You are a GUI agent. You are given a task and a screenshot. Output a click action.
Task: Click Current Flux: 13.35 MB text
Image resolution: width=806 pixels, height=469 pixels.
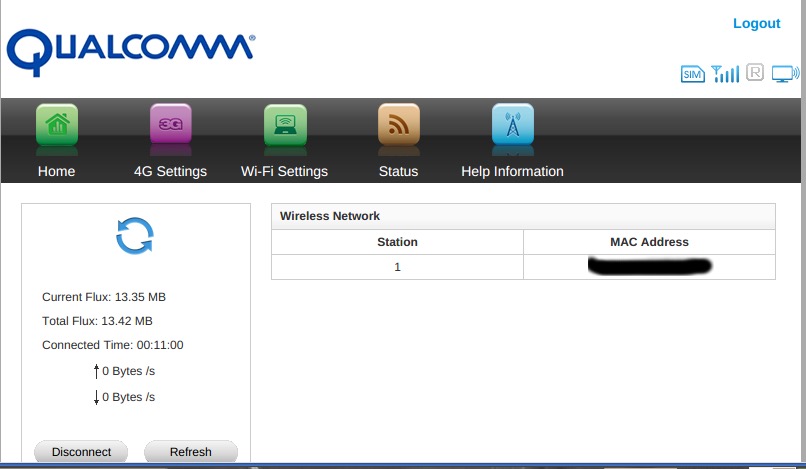(x=104, y=297)
